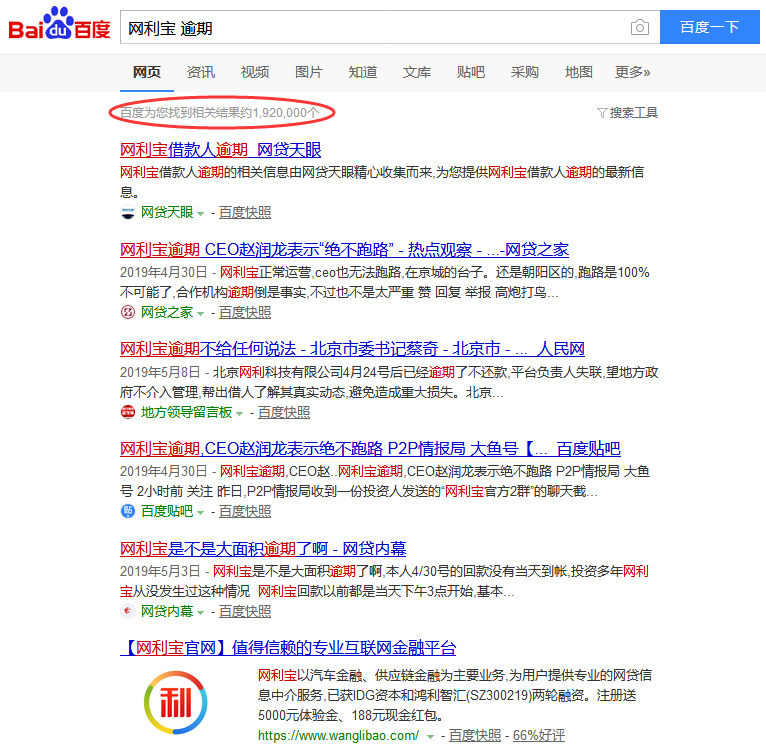Expand dropdown arrow next to 百度贴吧
Viewport: 766px width, 753px height.
click(200, 513)
